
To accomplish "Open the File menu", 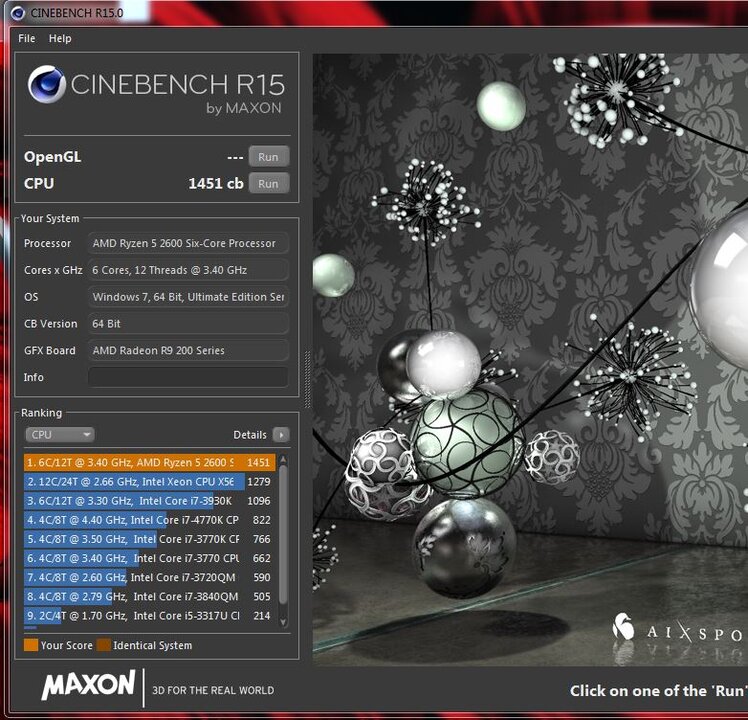I will [26, 39].
